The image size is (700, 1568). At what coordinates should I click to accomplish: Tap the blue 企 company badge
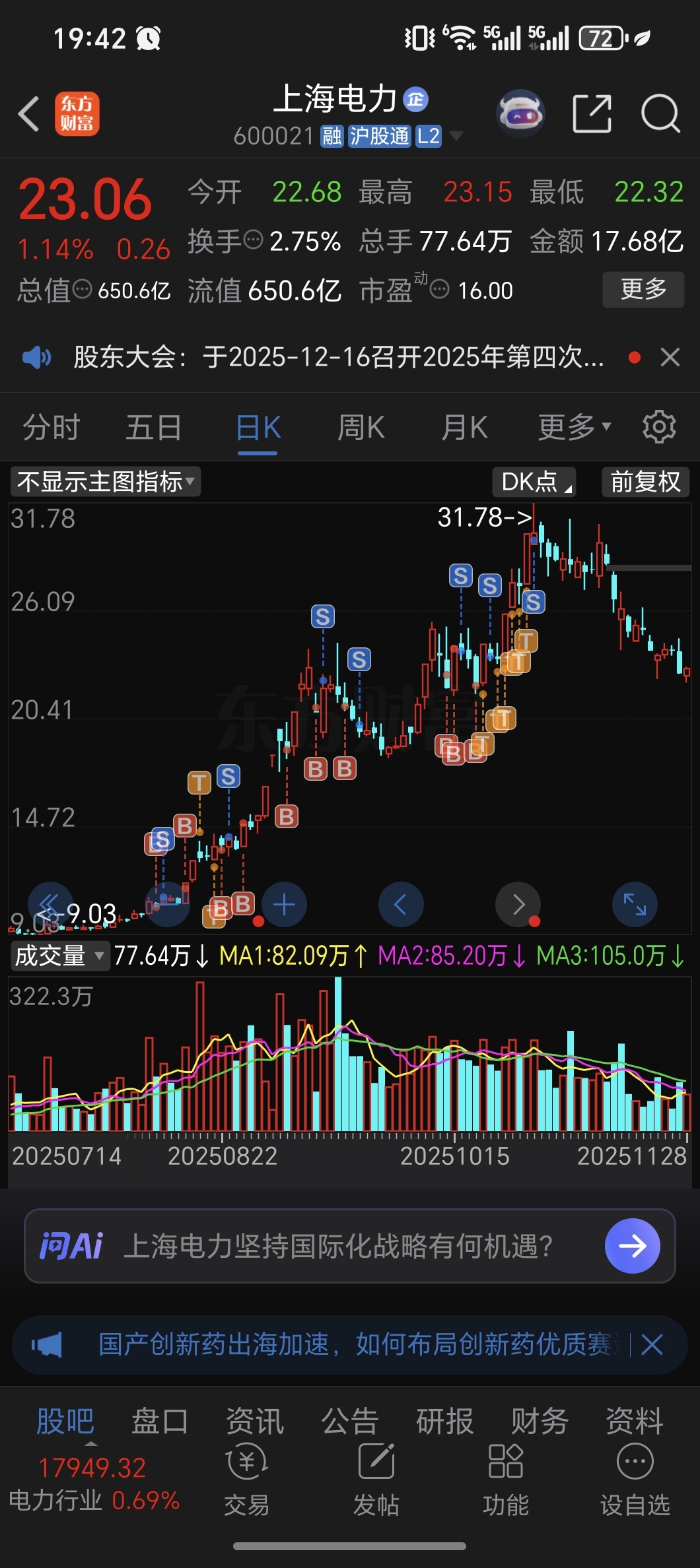click(416, 100)
